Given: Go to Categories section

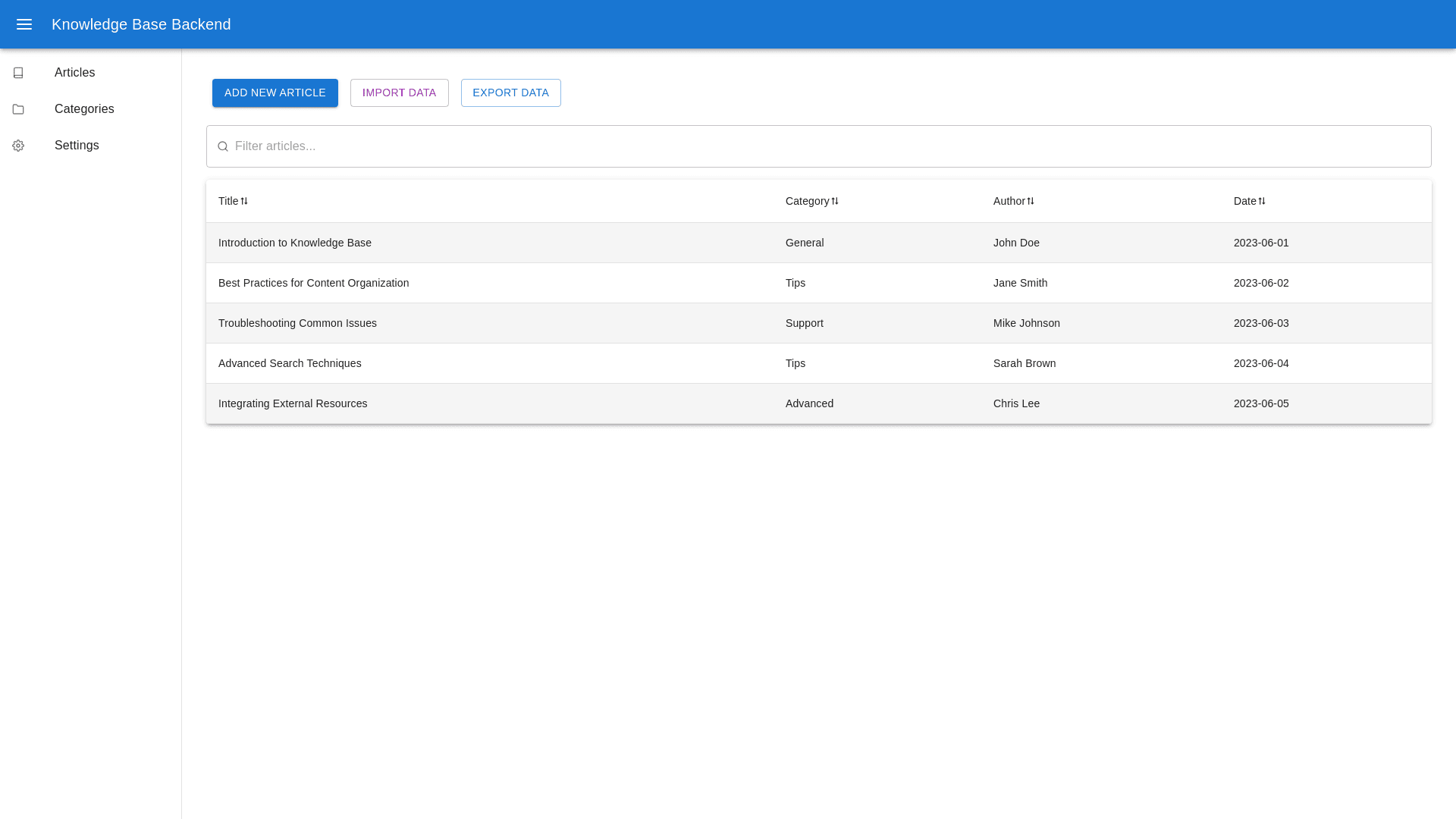Looking at the screenshot, I should click(84, 109).
